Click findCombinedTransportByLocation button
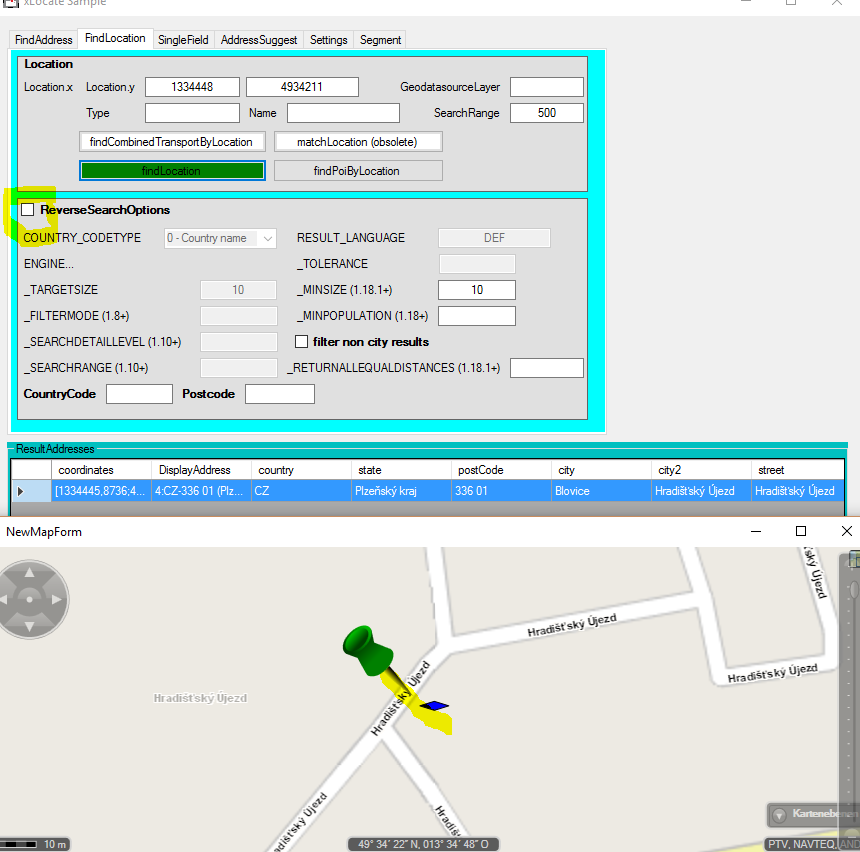860x852 pixels. tap(171, 142)
